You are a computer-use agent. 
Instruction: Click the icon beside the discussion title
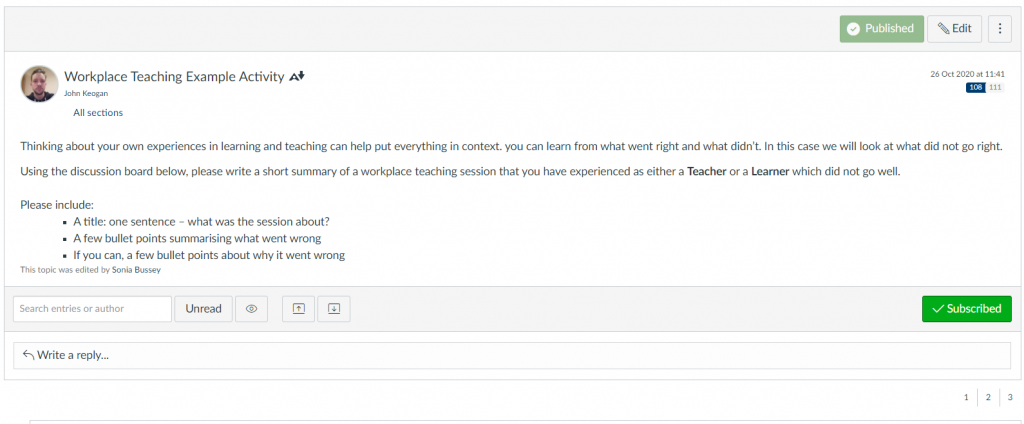click(297, 77)
